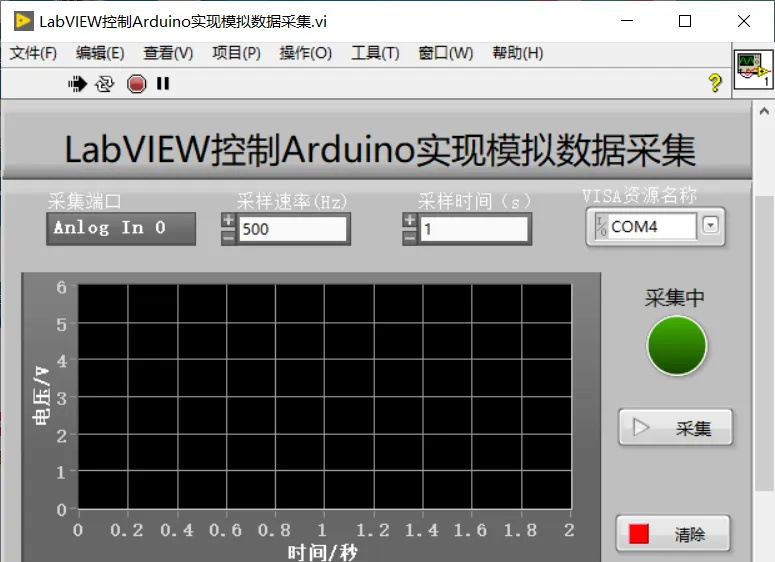Click the X-axis tick value 0.8
This screenshot has height=562, width=775.
tap(274, 530)
